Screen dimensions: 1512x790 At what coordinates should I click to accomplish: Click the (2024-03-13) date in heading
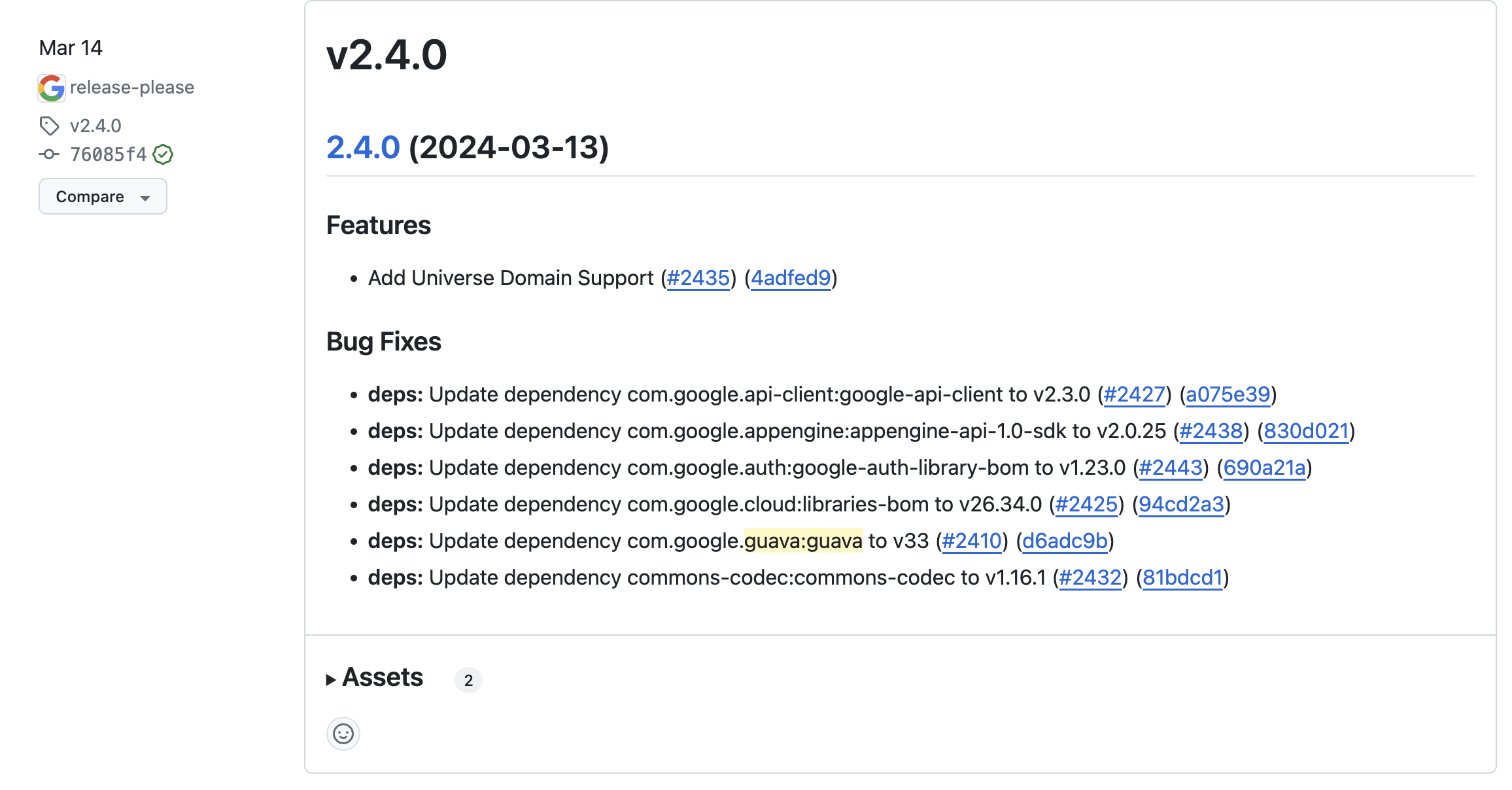pyautogui.click(x=509, y=147)
